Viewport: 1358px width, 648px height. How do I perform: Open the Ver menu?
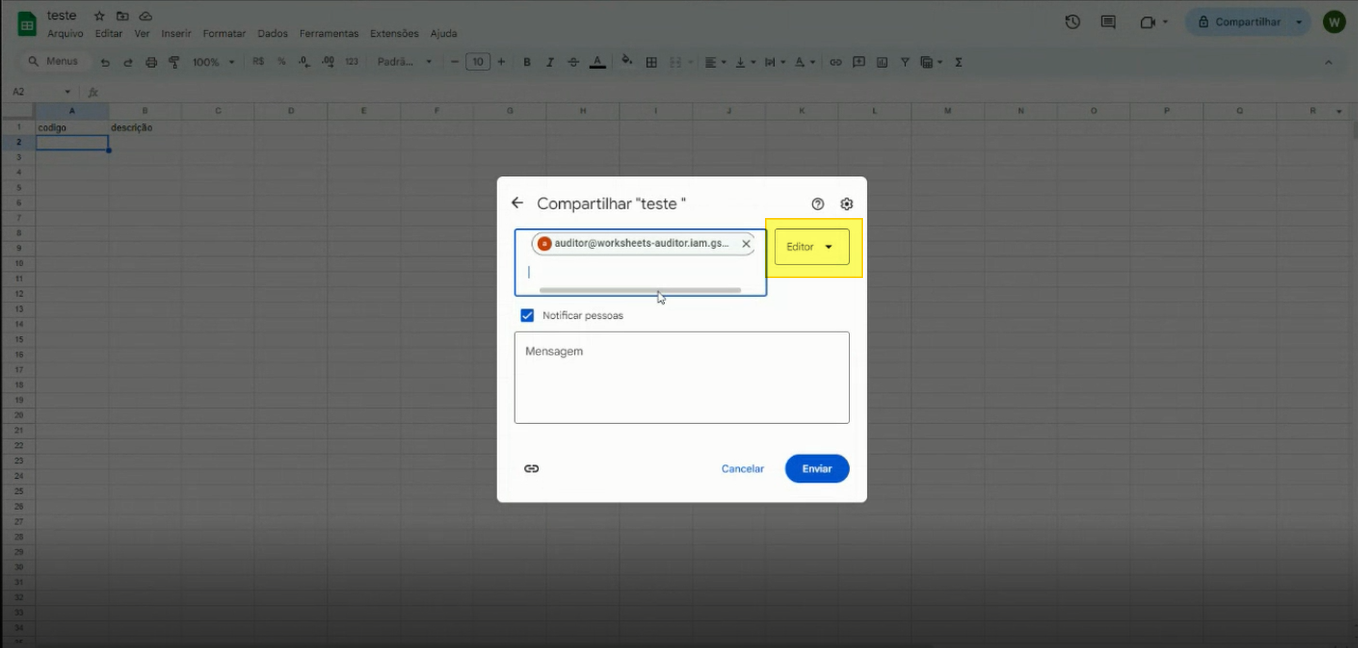tap(142, 34)
